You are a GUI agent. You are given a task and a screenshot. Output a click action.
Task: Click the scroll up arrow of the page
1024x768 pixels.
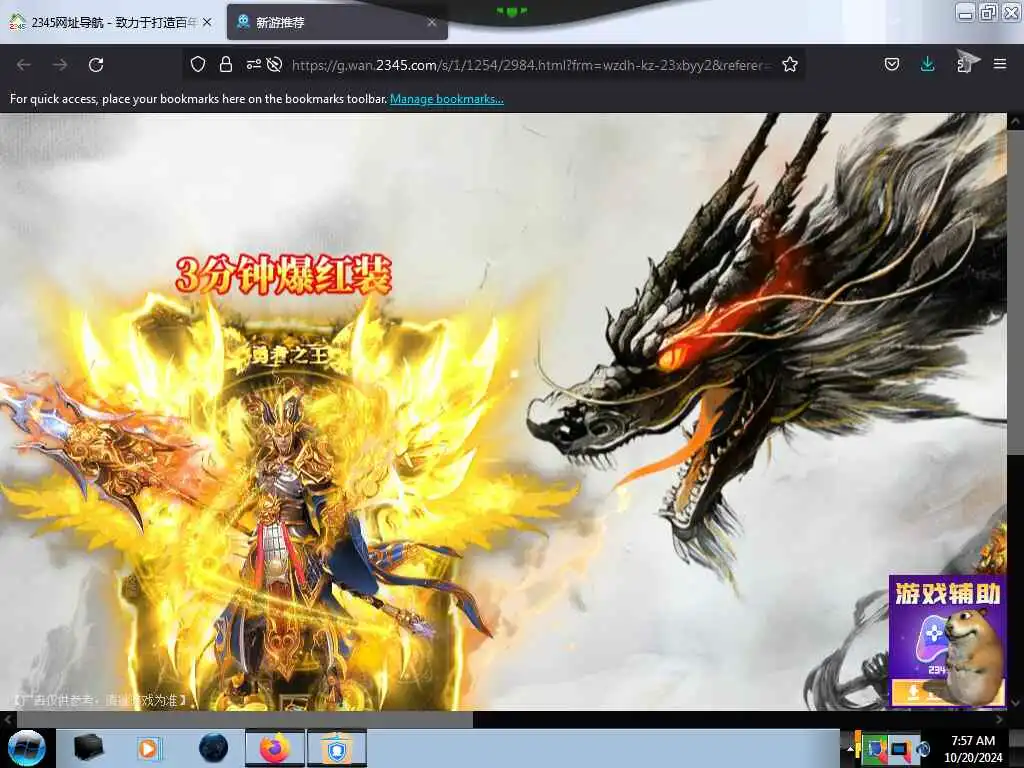[1015, 121]
